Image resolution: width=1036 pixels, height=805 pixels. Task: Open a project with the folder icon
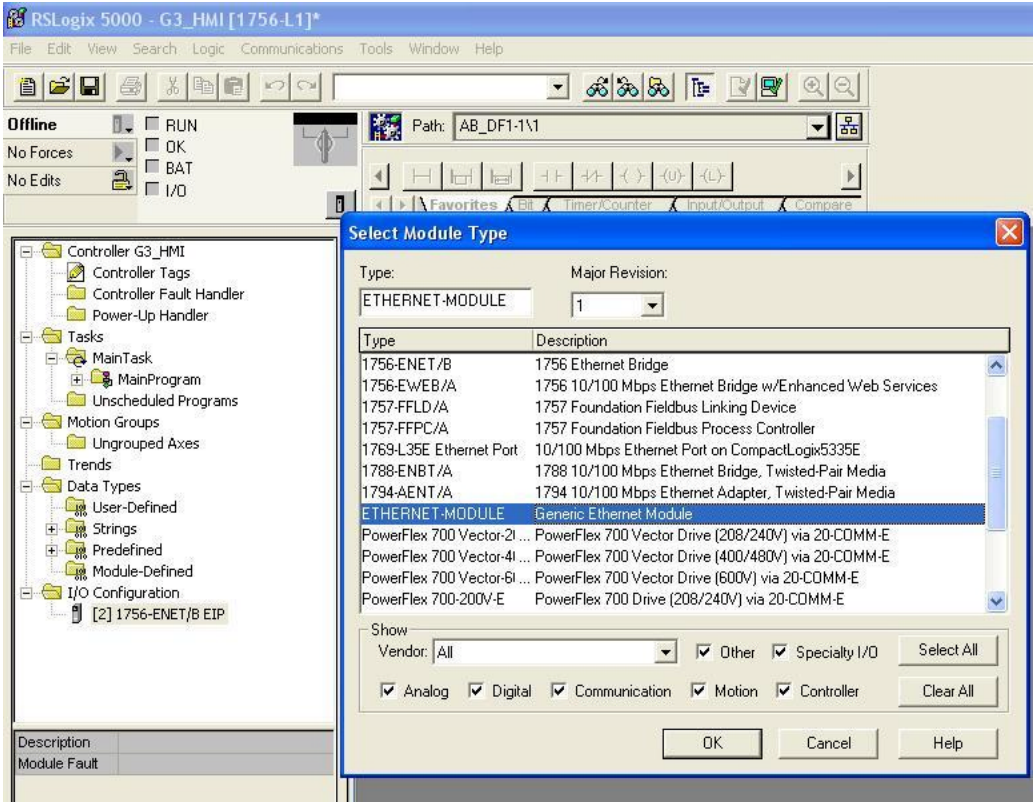(59, 87)
